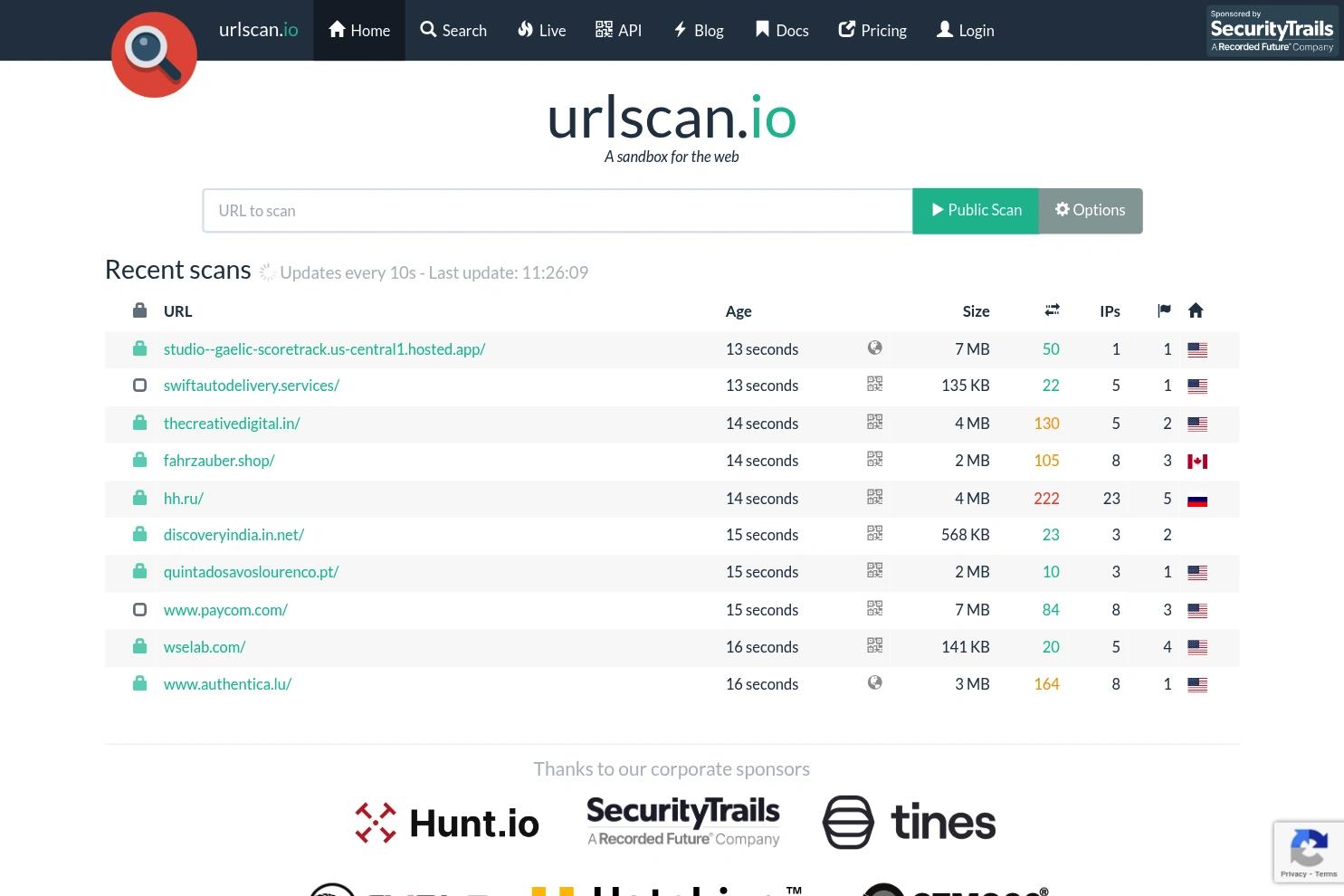Click the Canada flag in fahrzauber.shop row
The image size is (1344, 896).
coord(1197,462)
